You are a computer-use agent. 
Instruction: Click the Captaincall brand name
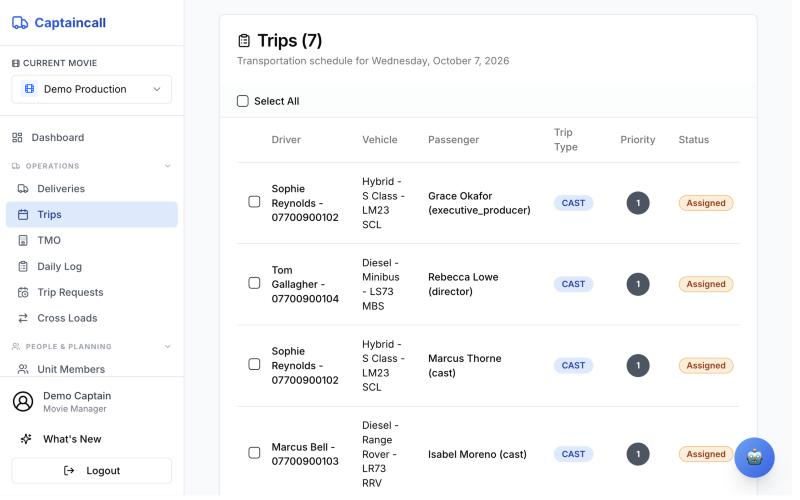tap(70, 23)
